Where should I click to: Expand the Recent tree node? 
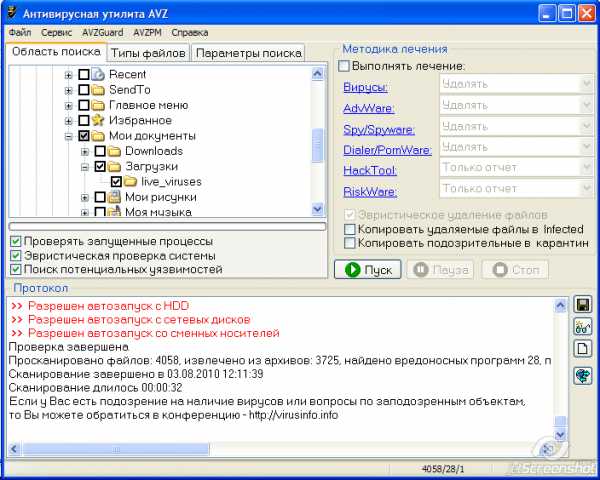coord(68,75)
